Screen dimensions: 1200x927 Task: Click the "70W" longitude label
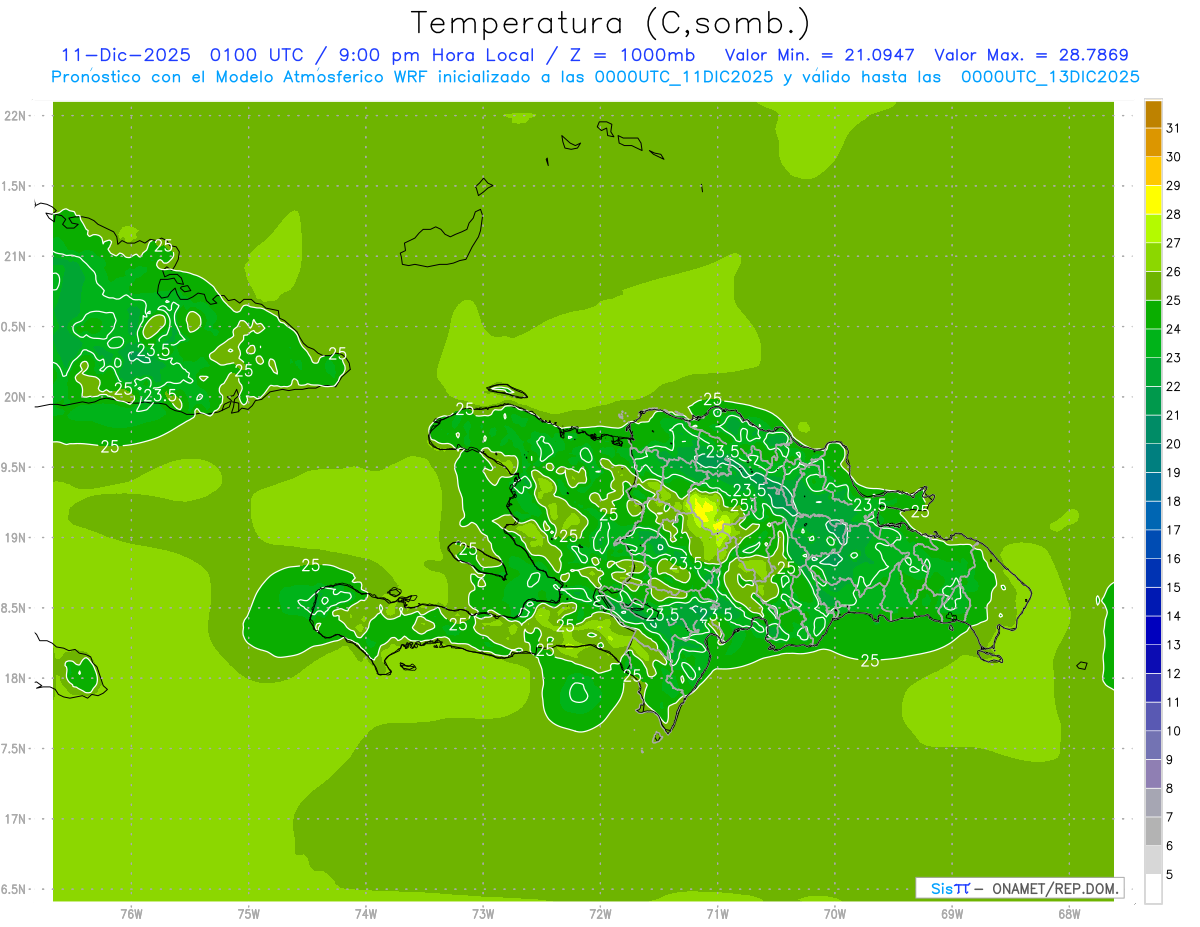(x=835, y=913)
